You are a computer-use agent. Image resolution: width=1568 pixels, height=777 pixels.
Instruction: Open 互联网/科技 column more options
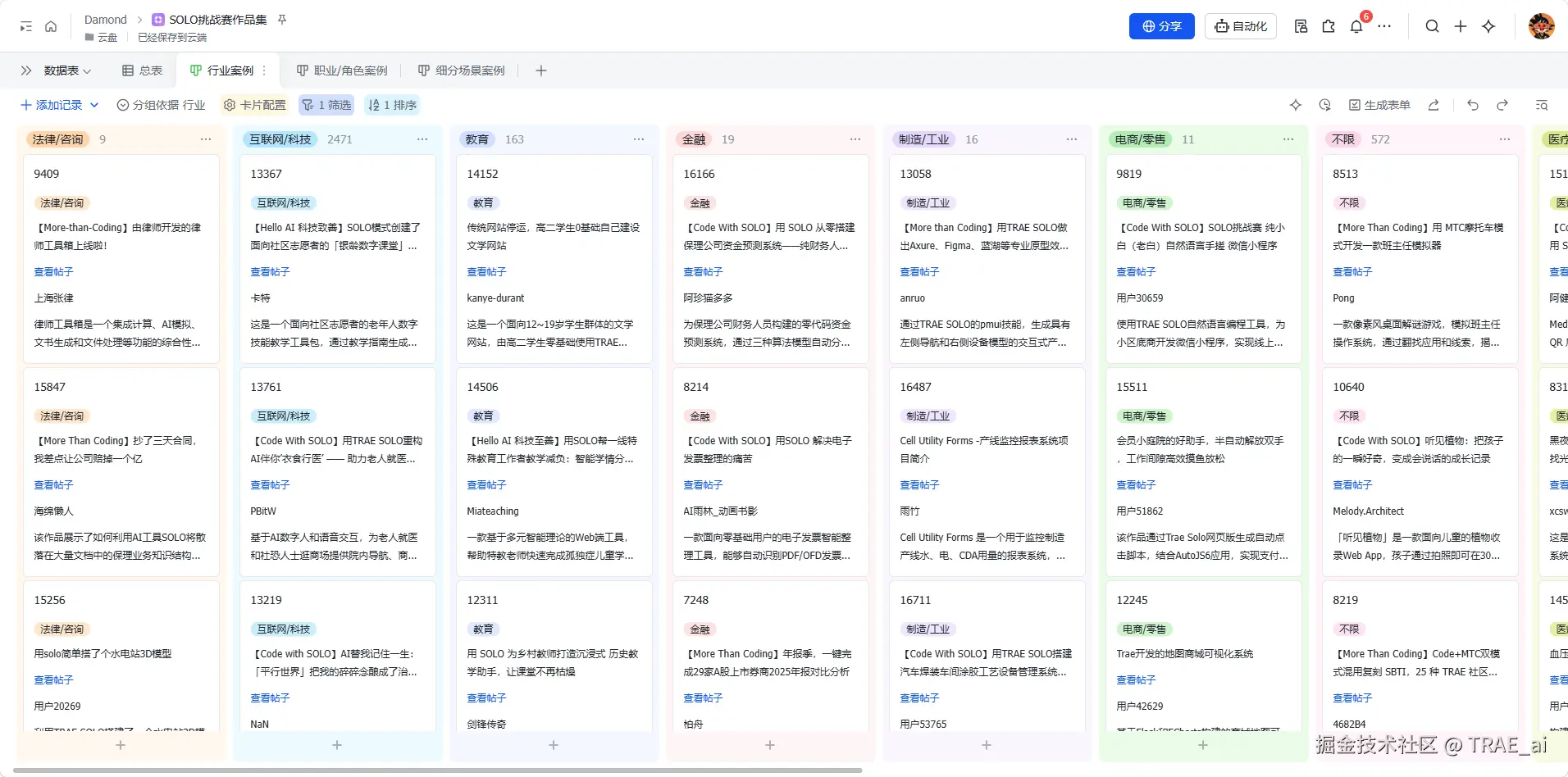[x=422, y=139]
